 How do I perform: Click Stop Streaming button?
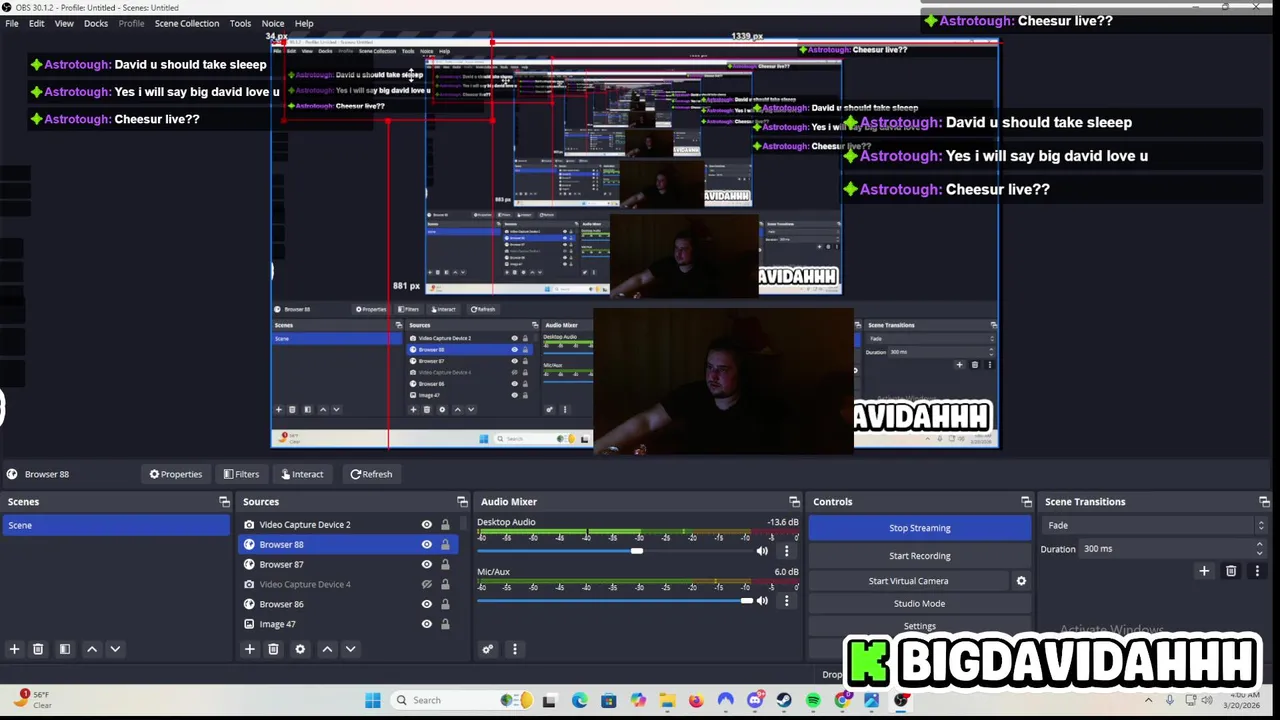920,528
